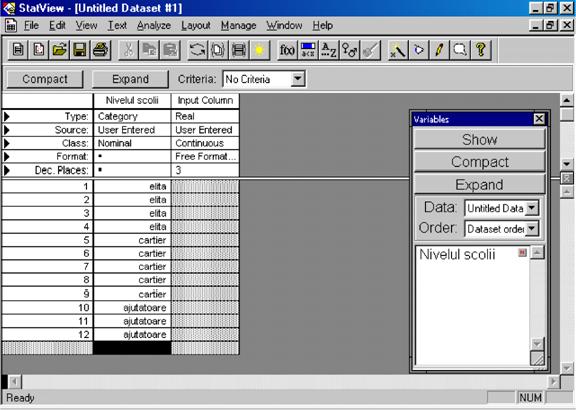Select the magnifier zoom tool icon
The image size is (576, 410).
[x=460, y=50]
